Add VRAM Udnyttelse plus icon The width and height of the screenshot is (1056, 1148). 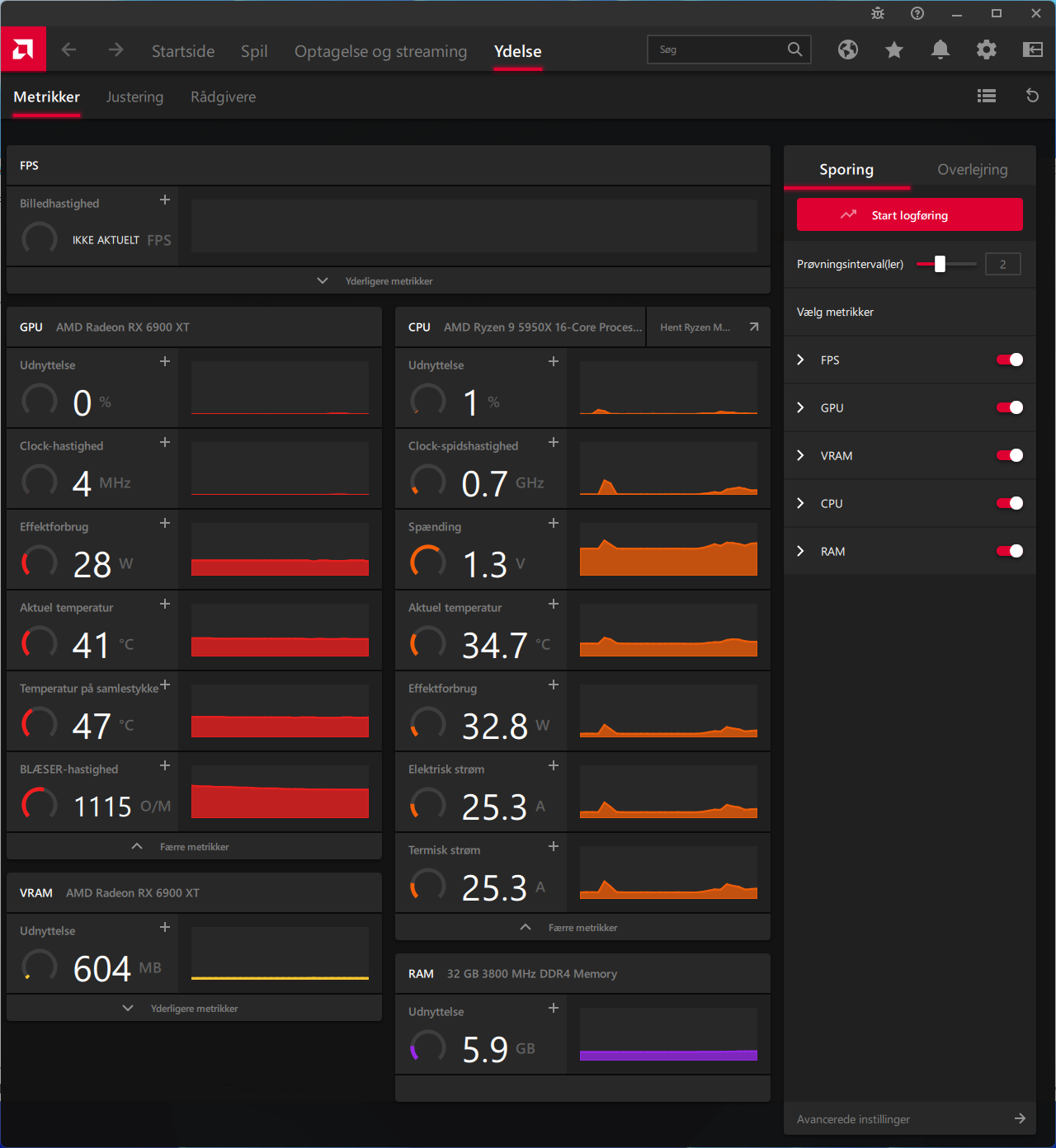[x=165, y=927]
